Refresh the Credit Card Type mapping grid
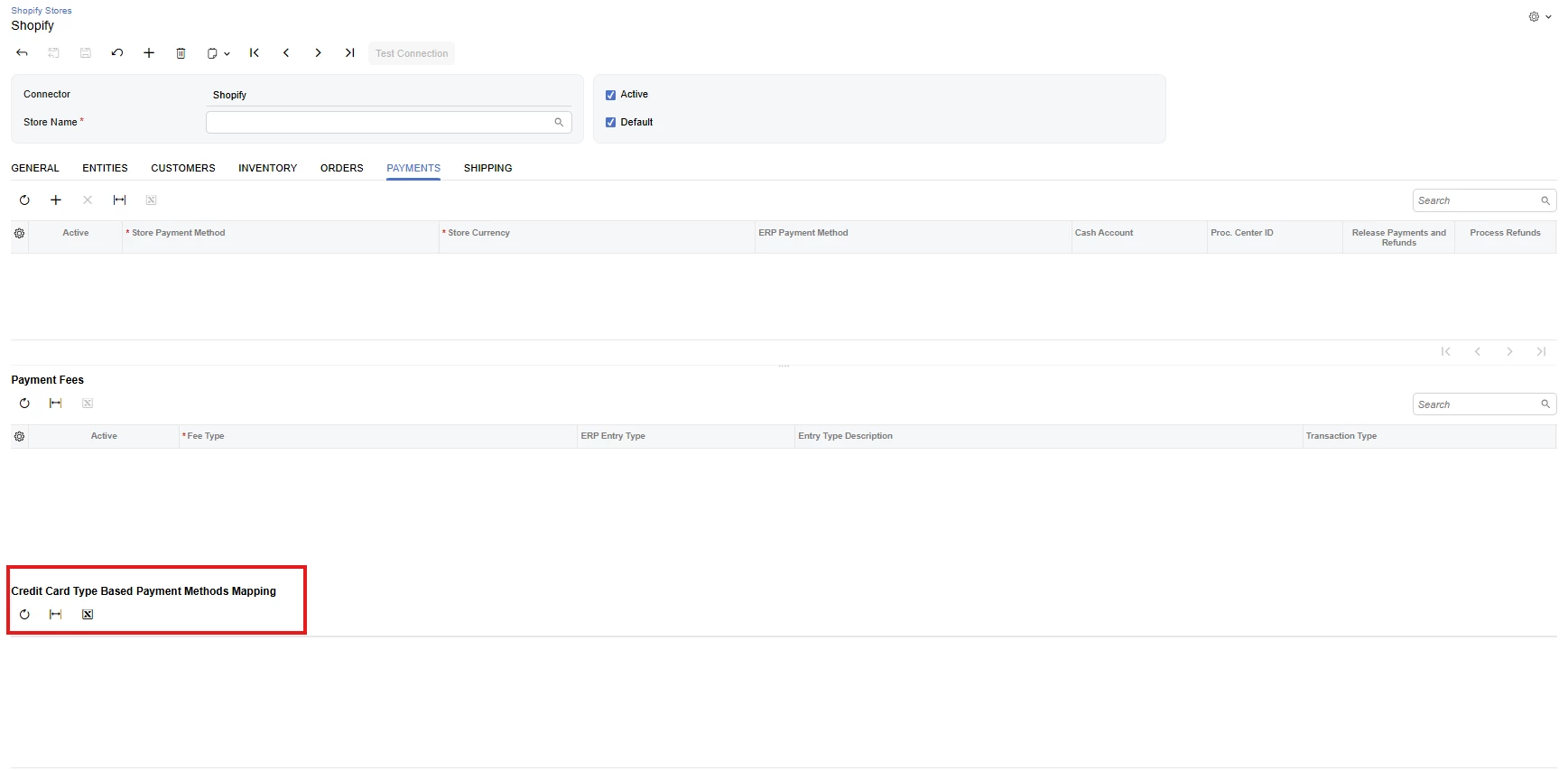Image resolution: width=1568 pixels, height=771 pixels. (x=24, y=615)
